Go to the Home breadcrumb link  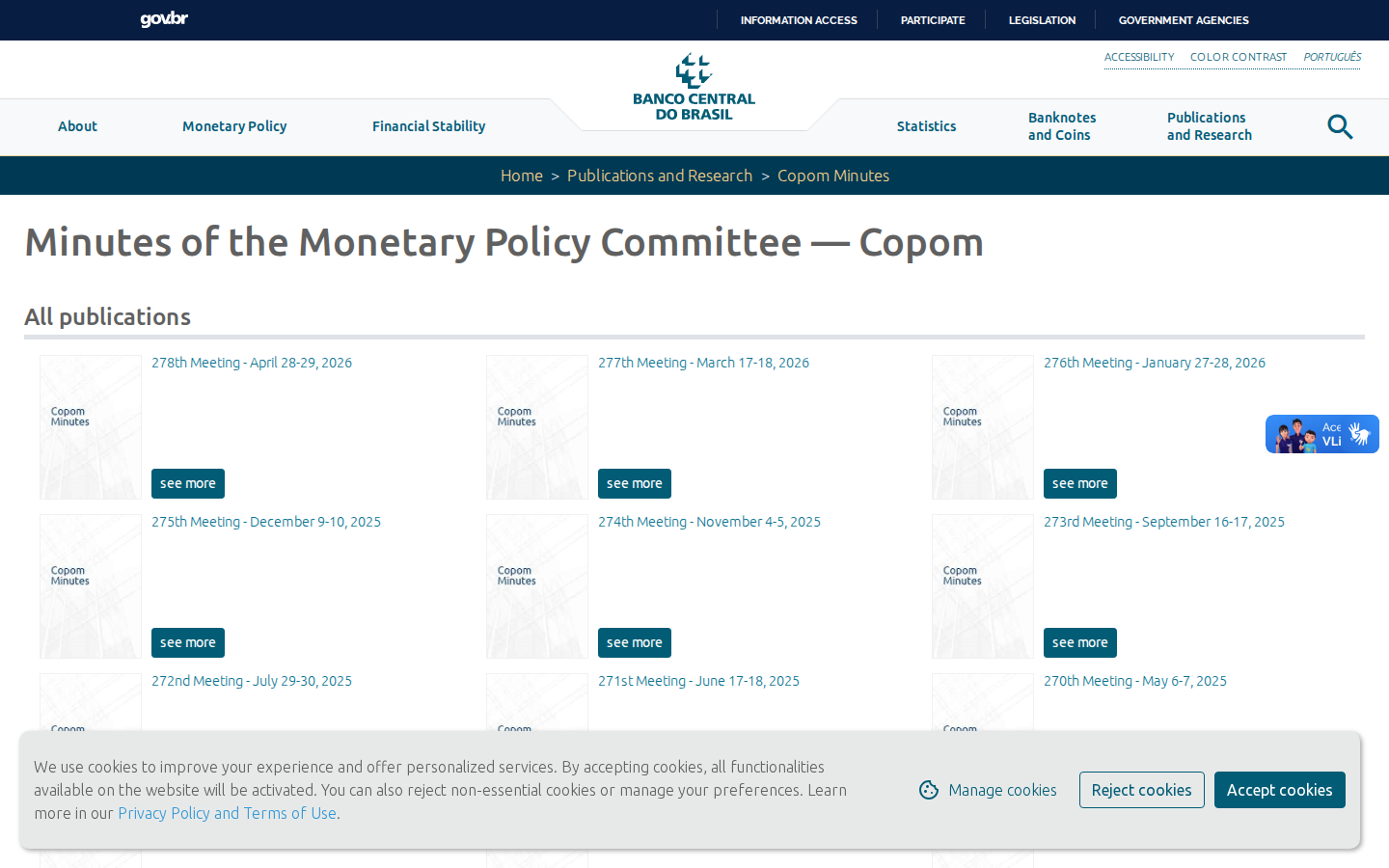pyautogui.click(x=522, y=176)
